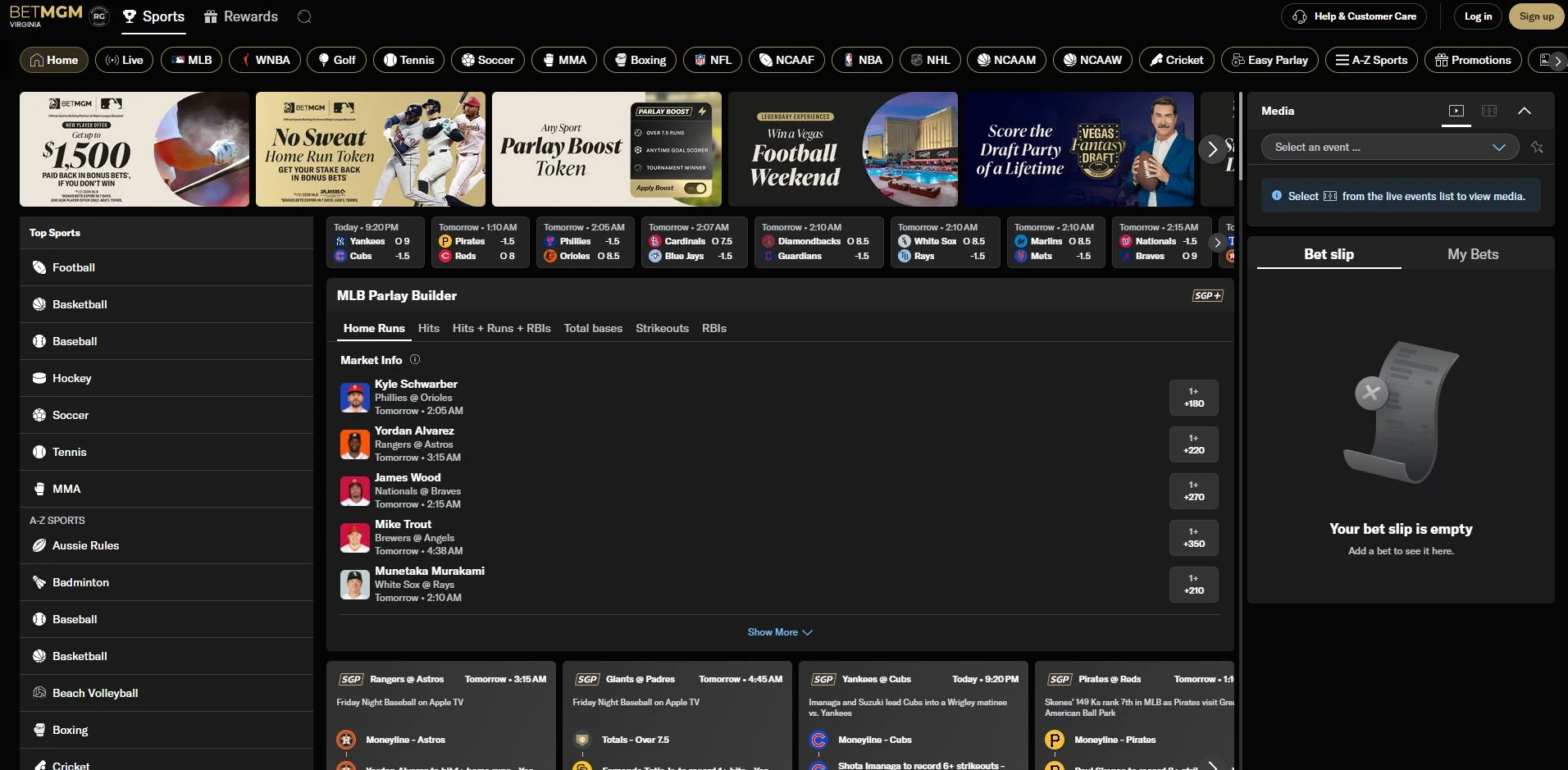The height and width of the screenshot is (770, 1568).
Task: Open the Live pill in top navigation
Action: click(124, 60)
